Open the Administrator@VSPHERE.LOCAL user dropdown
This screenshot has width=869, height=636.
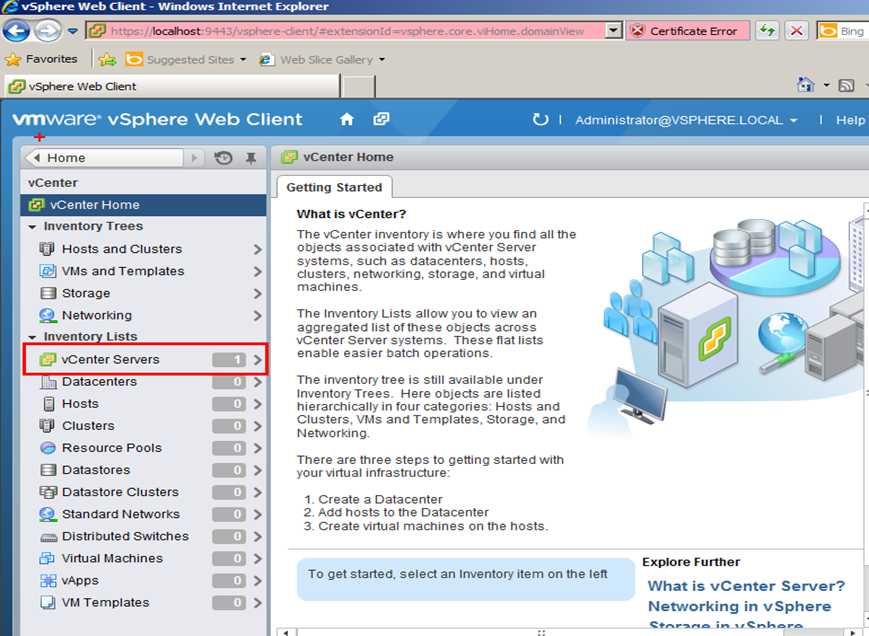coord(687,120)
